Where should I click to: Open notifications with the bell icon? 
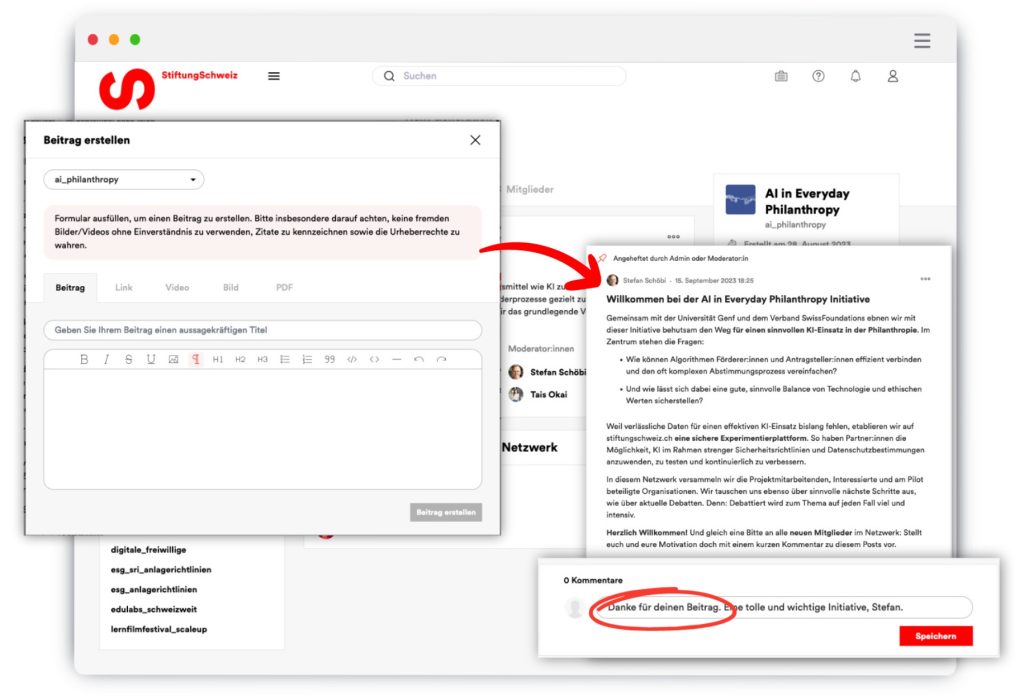point(856,76)
